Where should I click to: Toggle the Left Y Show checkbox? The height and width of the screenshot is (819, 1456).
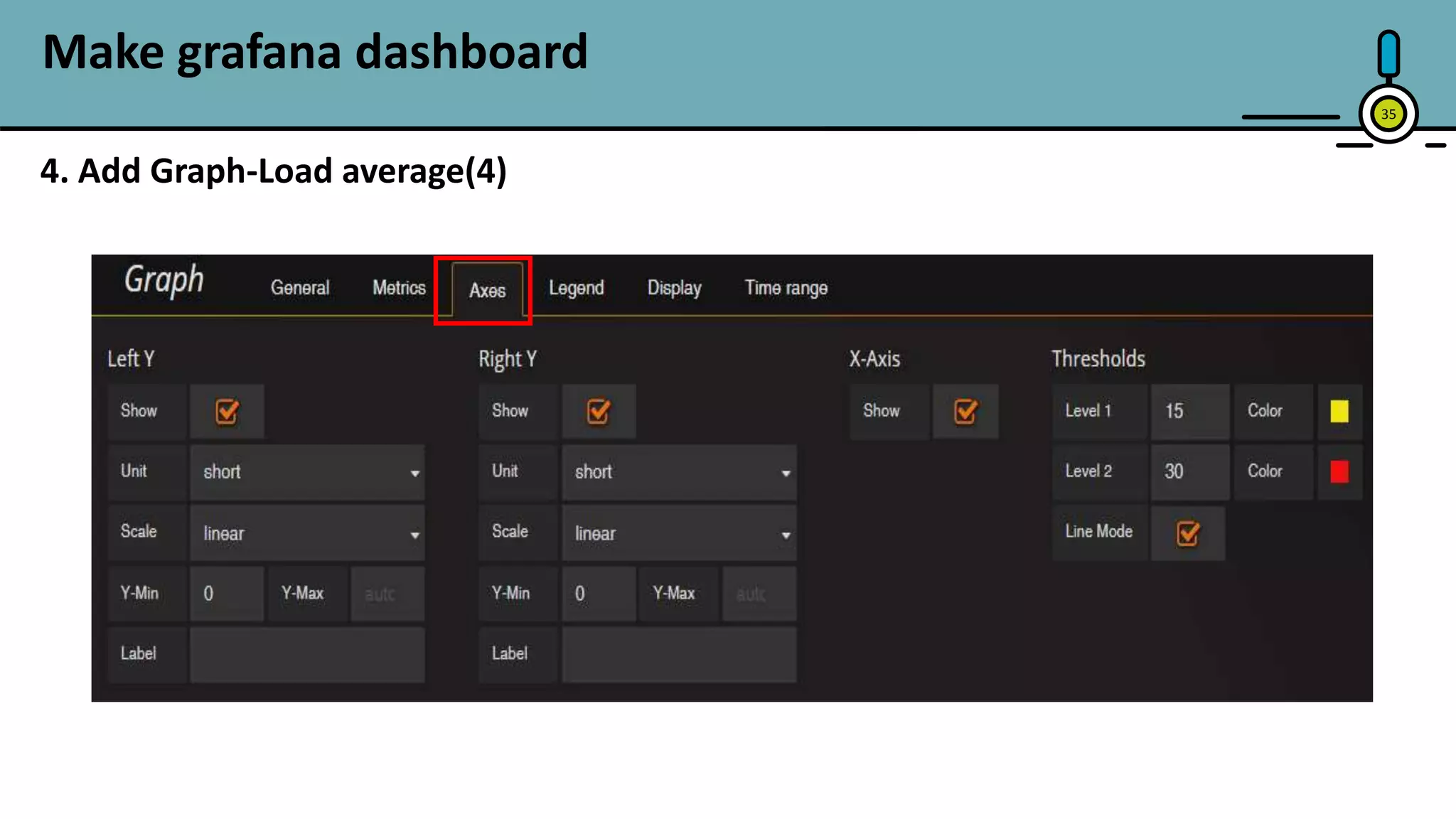click(x=227, y=412)
